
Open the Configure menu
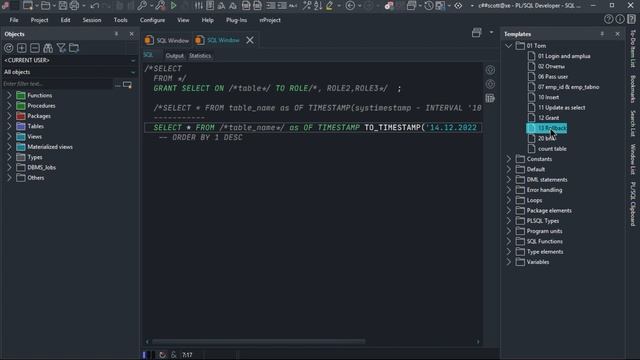coord(152,20)
